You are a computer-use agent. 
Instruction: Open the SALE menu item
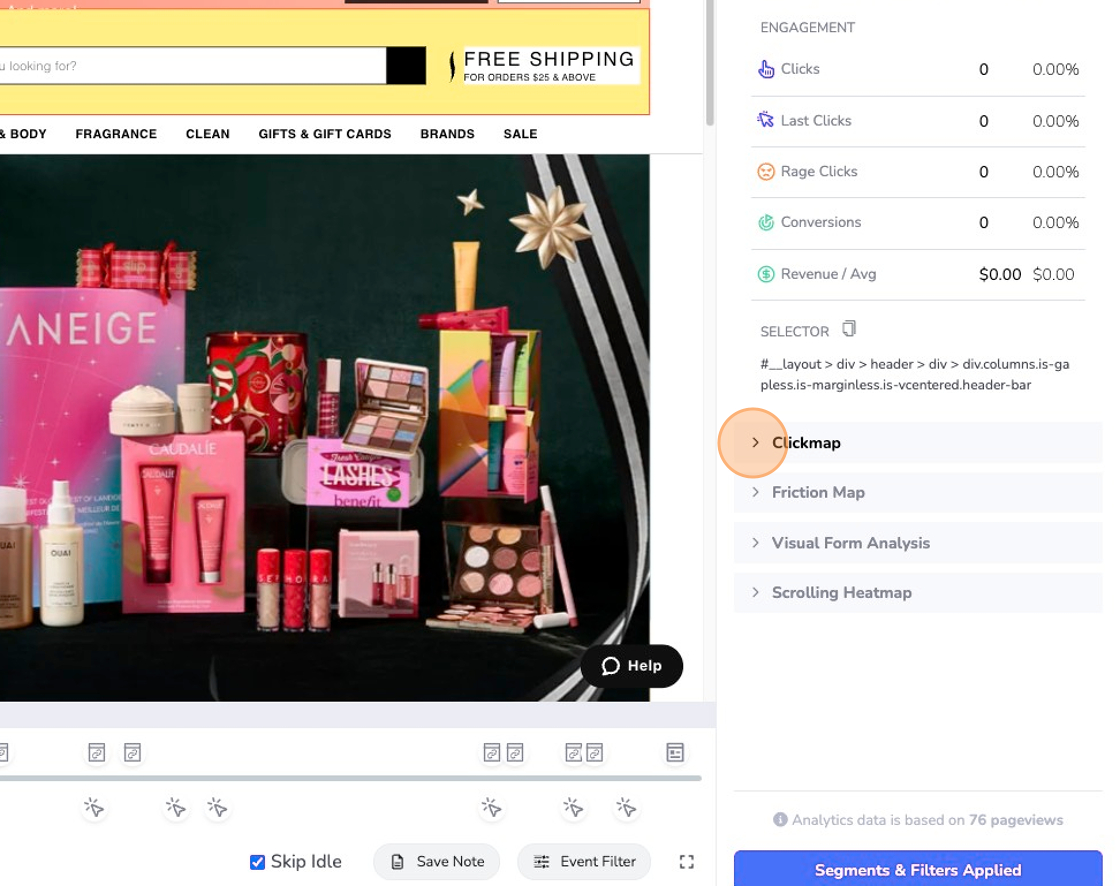pos(520,134)
